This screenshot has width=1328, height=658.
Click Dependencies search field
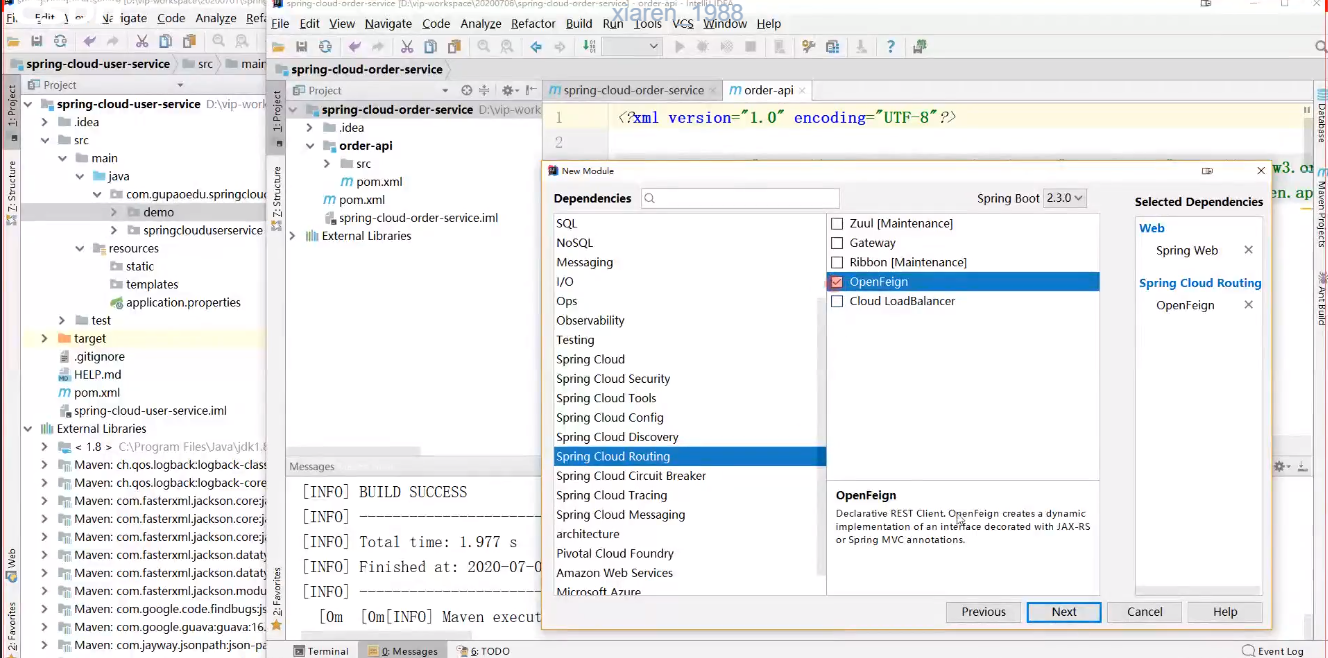740,198
